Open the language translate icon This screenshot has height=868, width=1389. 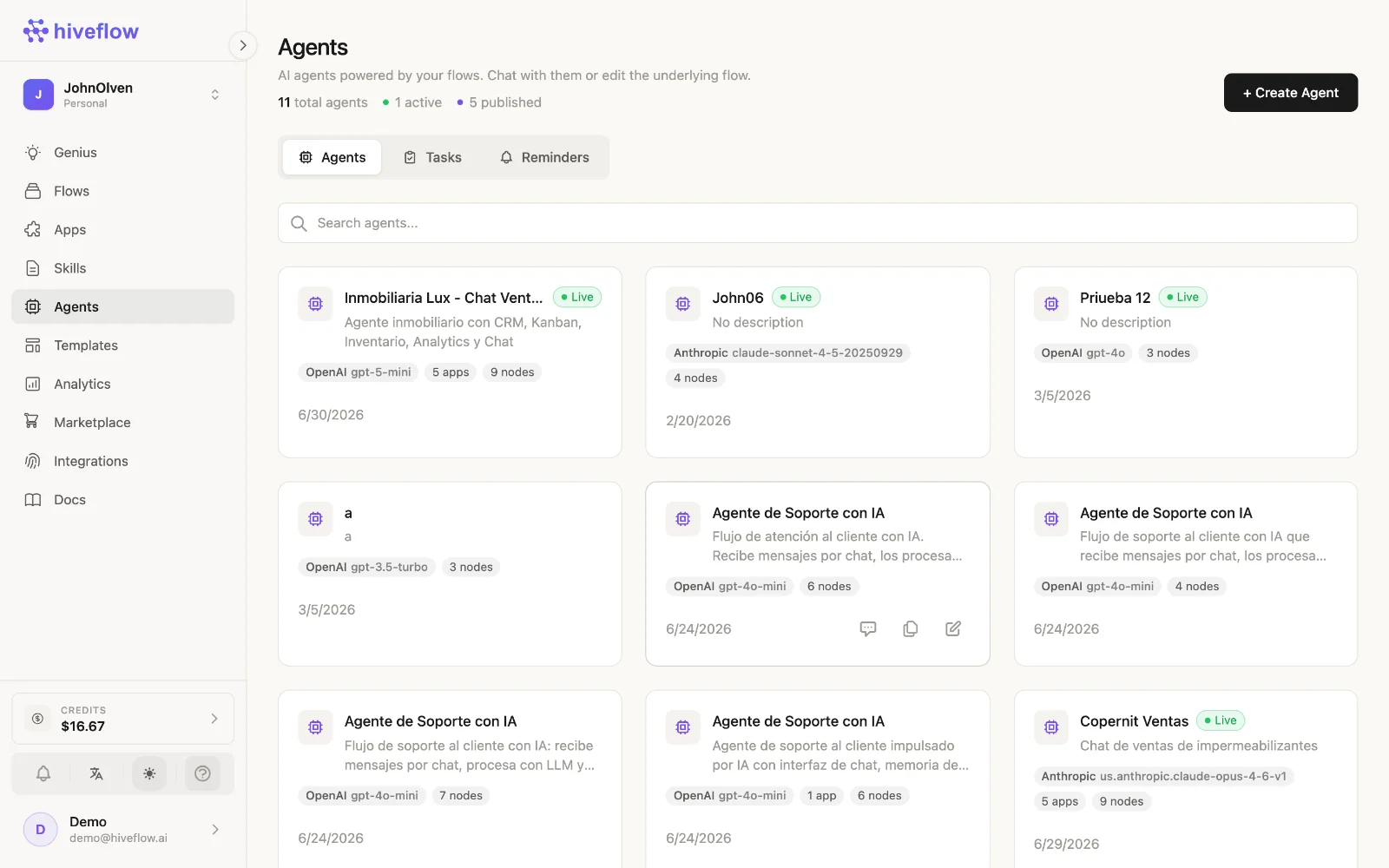pos(96,773)
